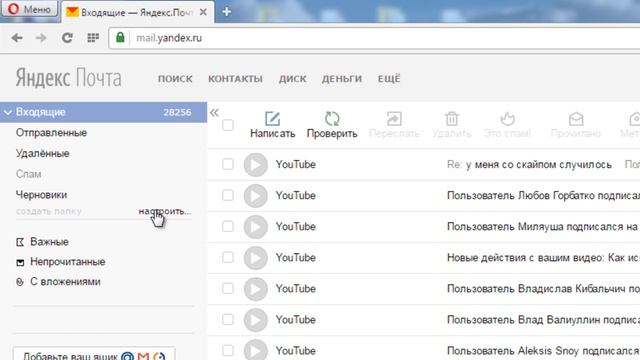
Task: Click Проверить refresh mail icon
Action: tap(332, 119)
